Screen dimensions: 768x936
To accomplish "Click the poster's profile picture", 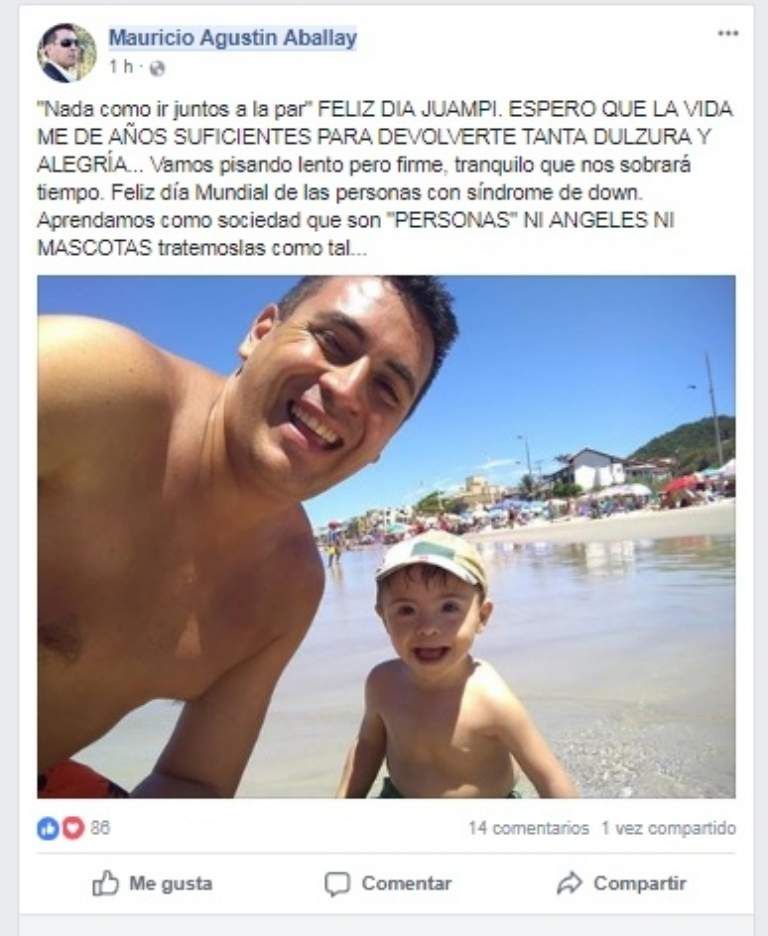I will [x=66, y=53].
